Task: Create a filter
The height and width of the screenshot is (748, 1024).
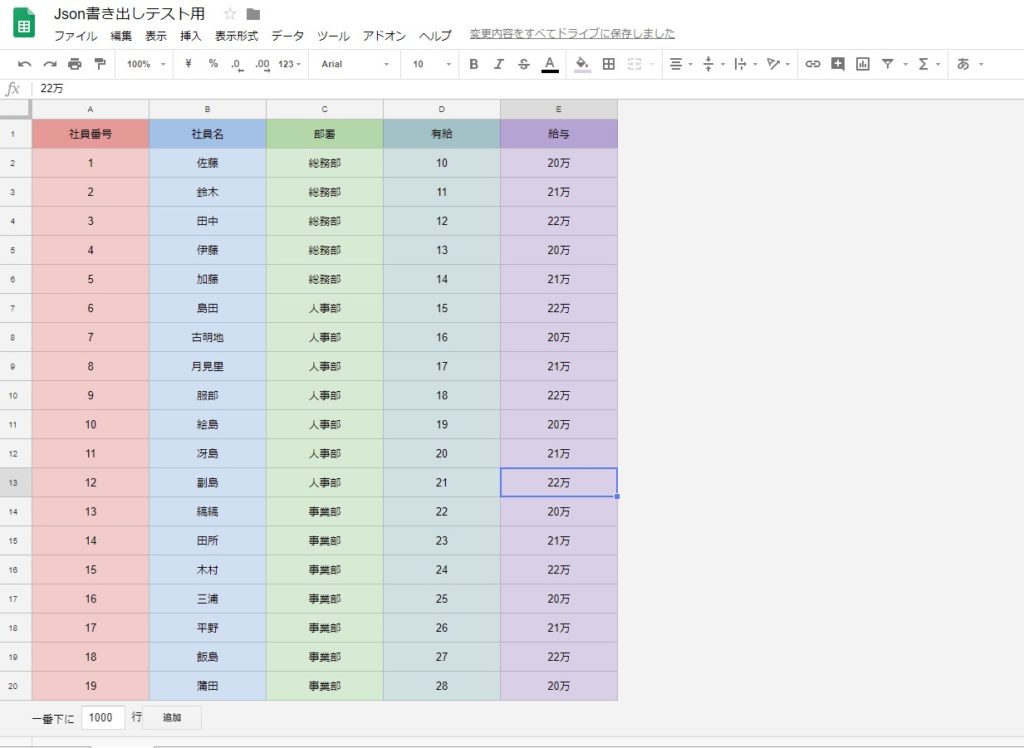Action: click(x=888, y=64)
